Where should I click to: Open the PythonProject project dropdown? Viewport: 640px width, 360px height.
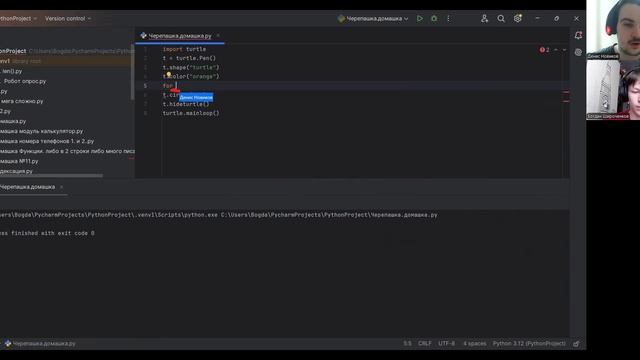click(18, 18)
